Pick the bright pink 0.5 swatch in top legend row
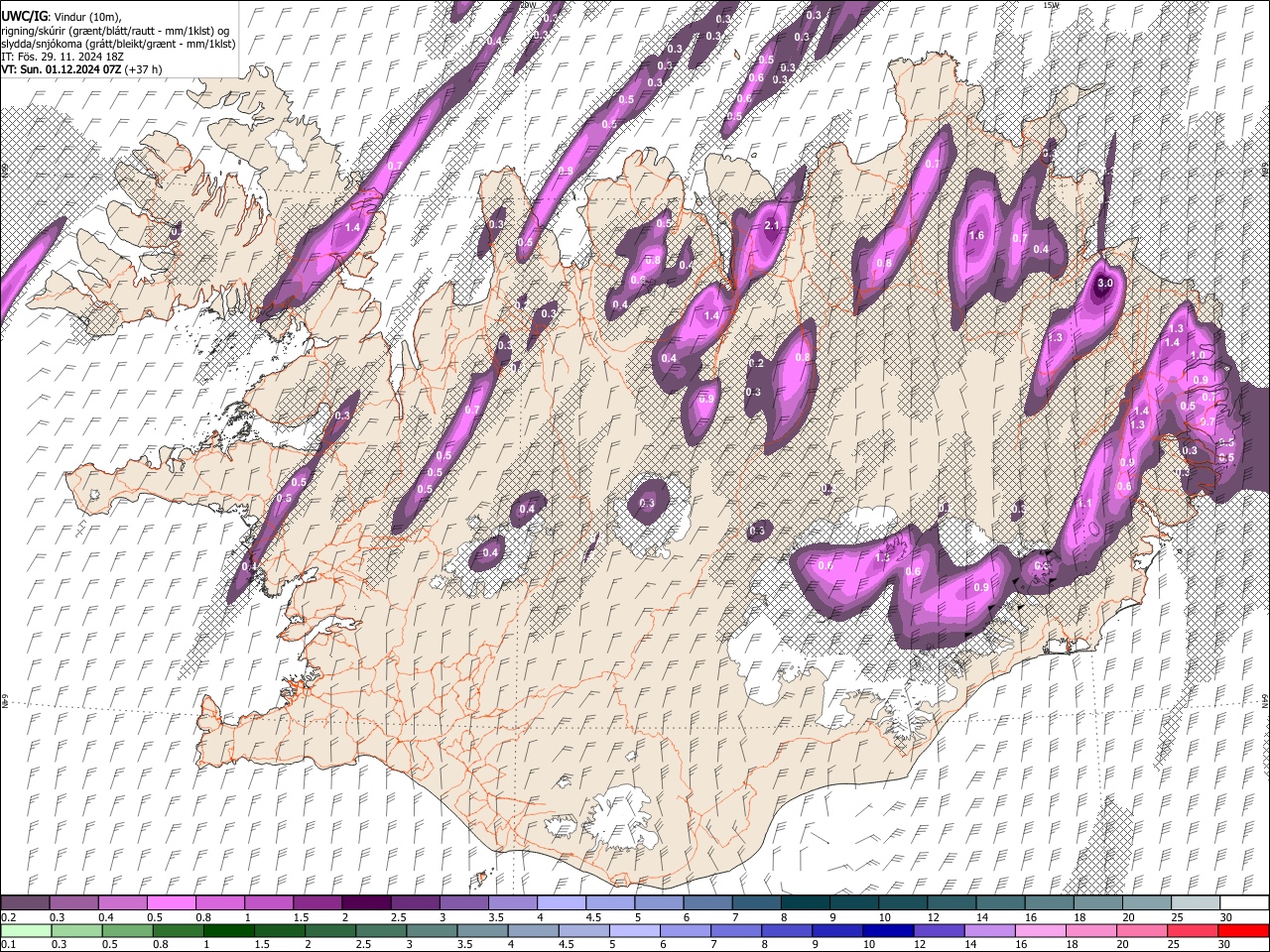1270x952 pixels. 171,903
